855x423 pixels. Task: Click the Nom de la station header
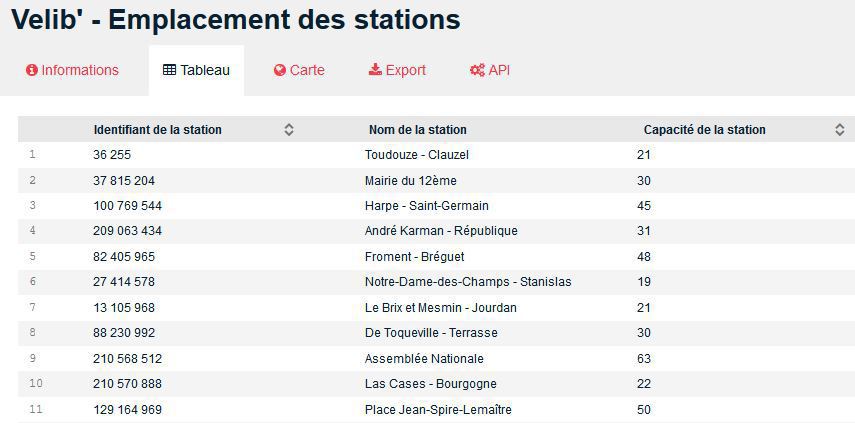tap(417, 130)
